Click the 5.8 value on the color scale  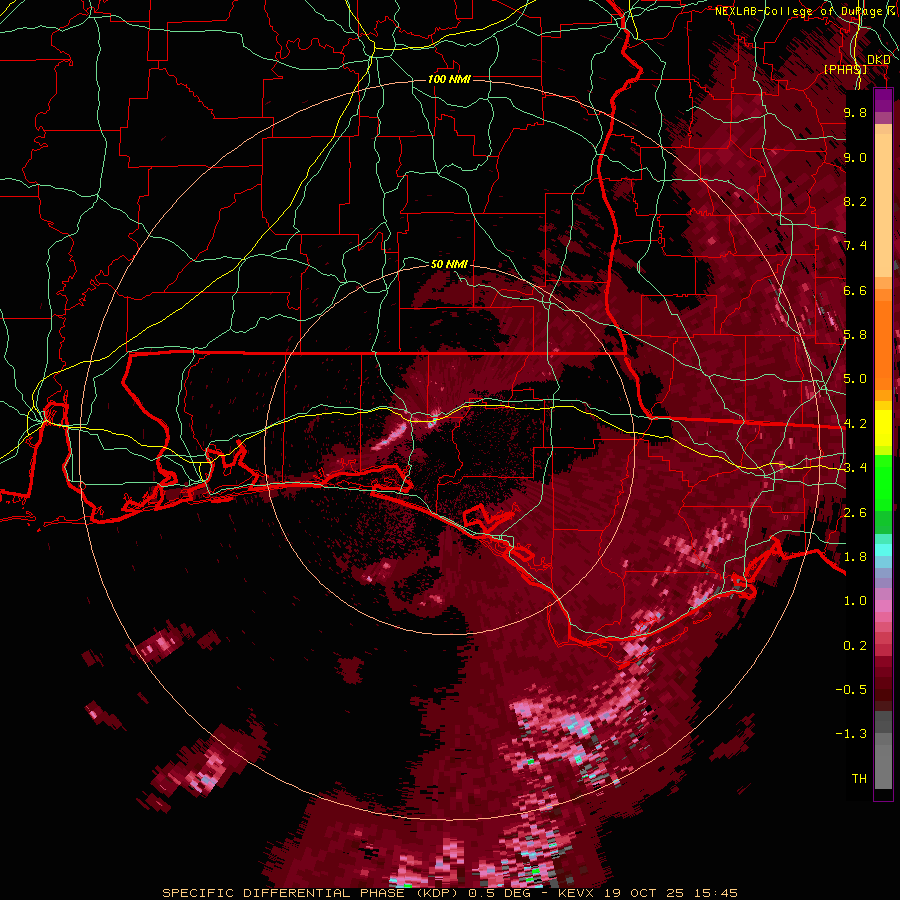855,335
